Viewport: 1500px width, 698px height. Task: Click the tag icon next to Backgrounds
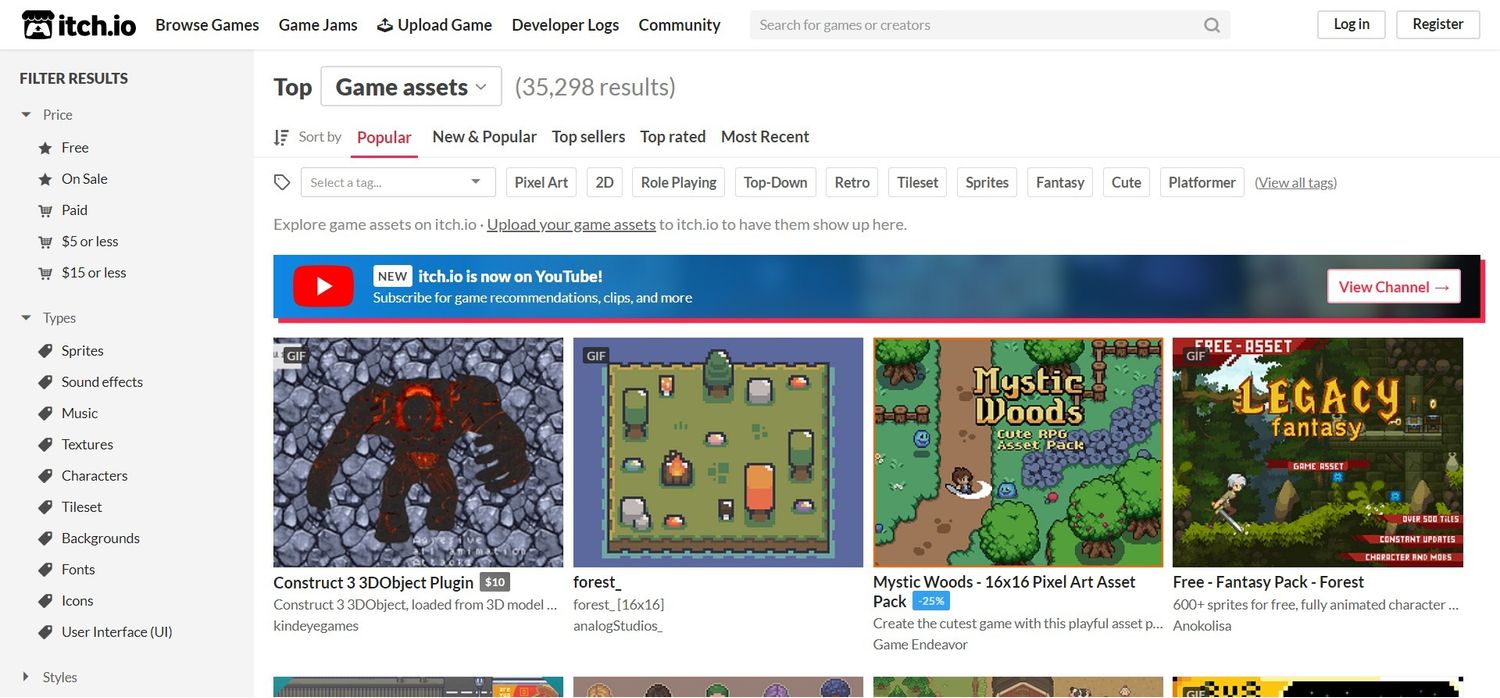coord(45,538)
